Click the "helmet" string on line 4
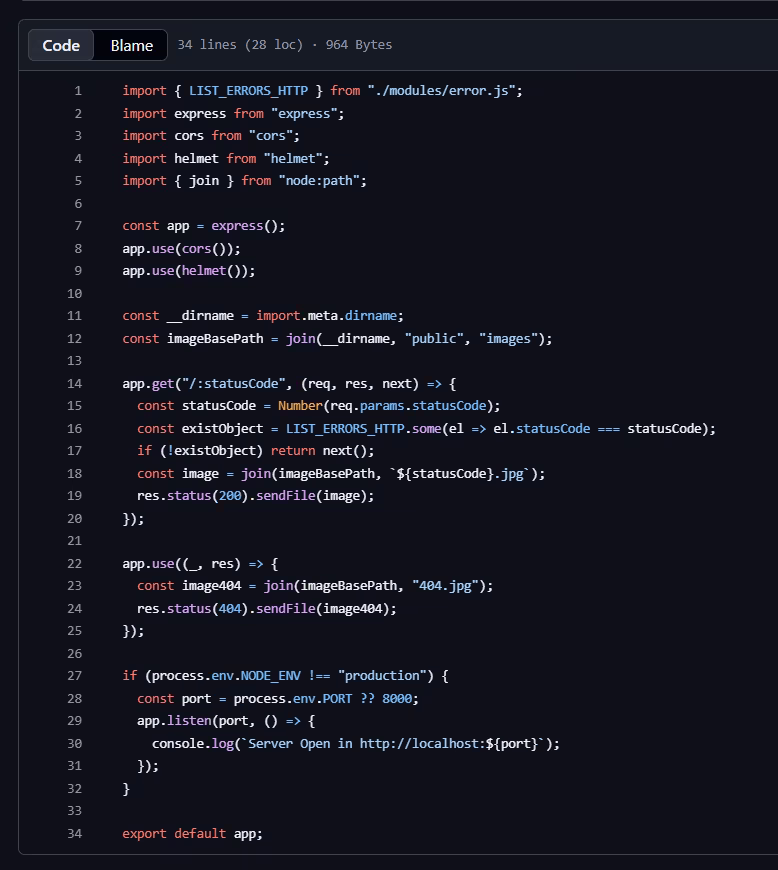778x870 pixels. (x=293, y=158)
